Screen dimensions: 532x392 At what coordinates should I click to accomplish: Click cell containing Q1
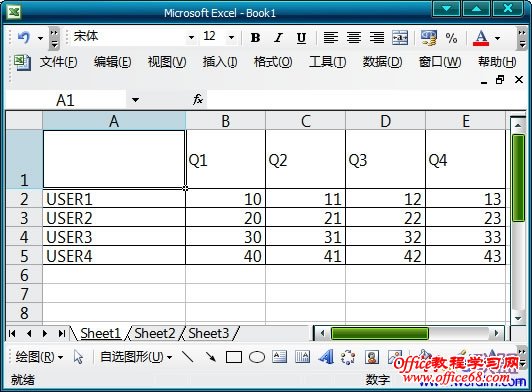coord(225,159)
